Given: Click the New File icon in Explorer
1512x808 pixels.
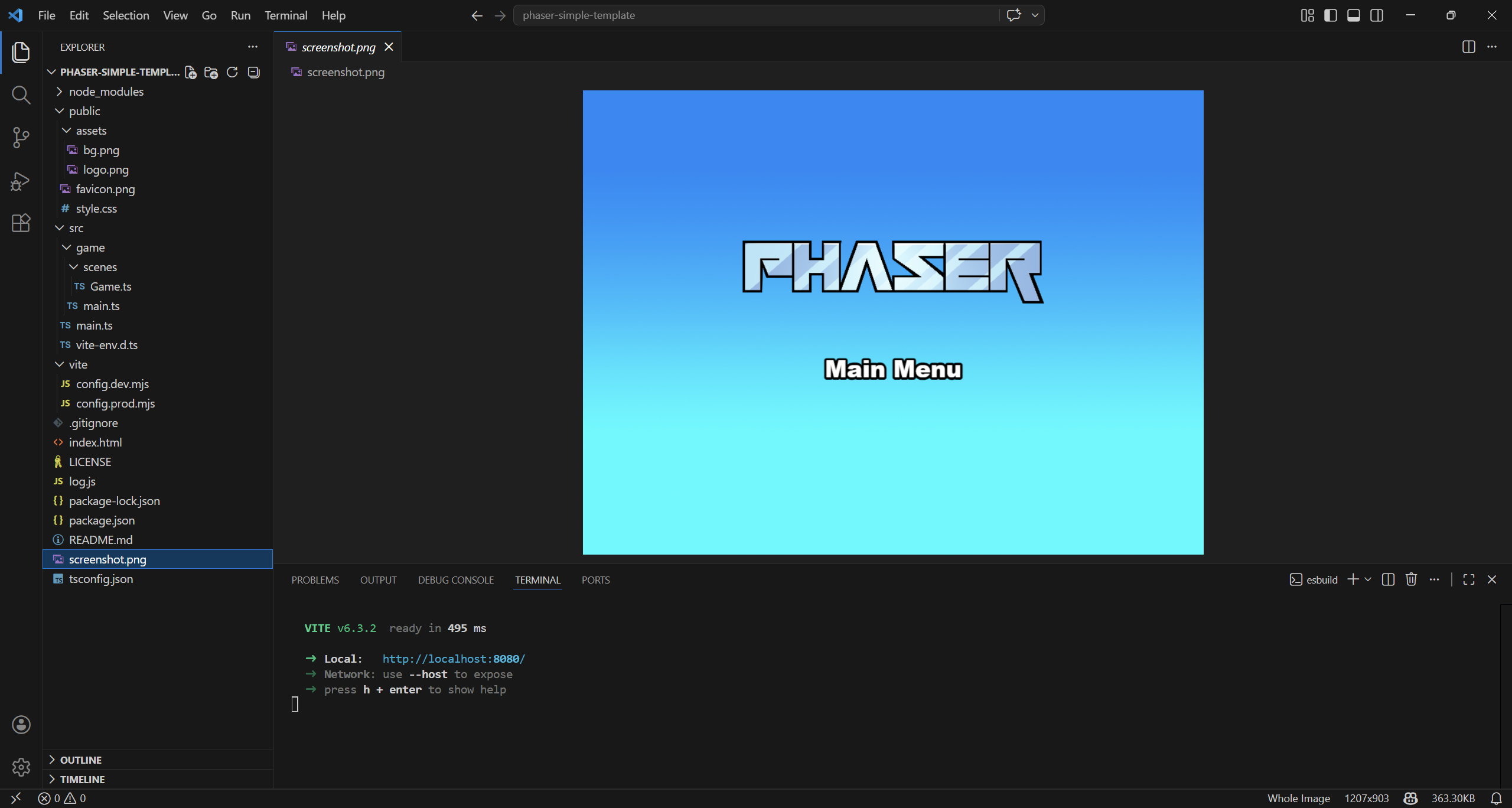Looking at the screenshot, I should click(190, 72).
